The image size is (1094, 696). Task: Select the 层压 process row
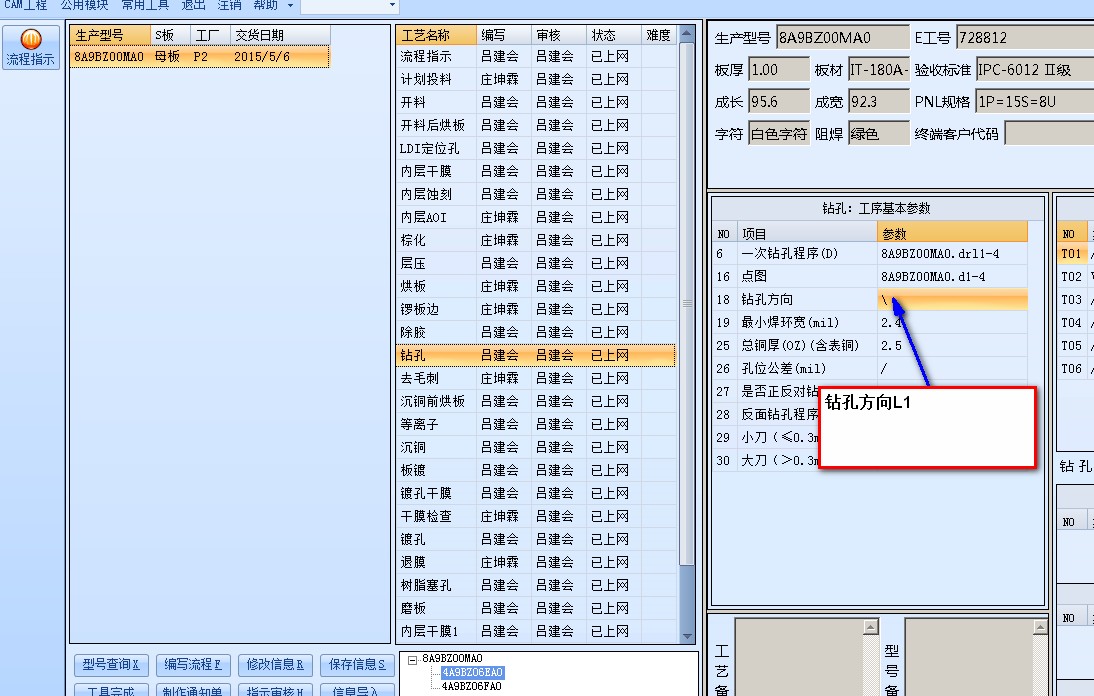click(536, 264)
